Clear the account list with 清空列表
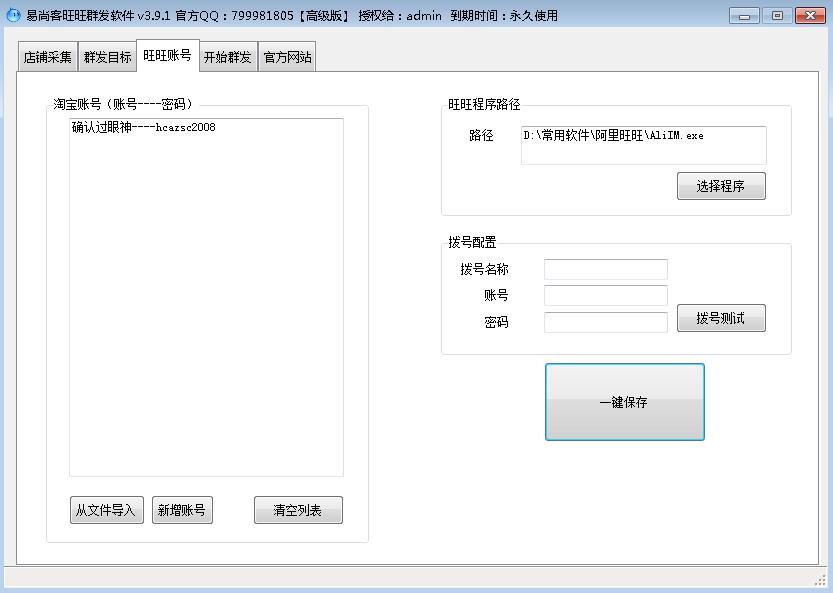This screenshot has height=593, width=833. pos(298,510)
